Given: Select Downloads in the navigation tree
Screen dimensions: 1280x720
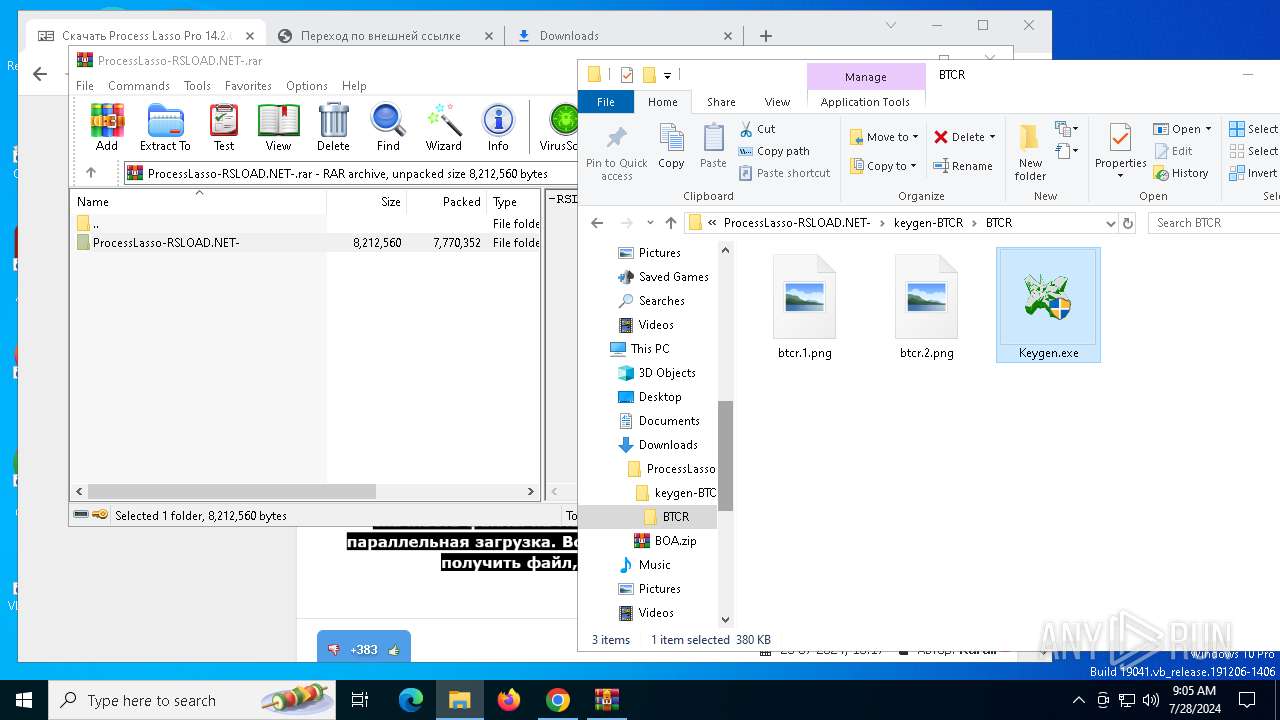Looking at the screenshot, I should 668,445.
